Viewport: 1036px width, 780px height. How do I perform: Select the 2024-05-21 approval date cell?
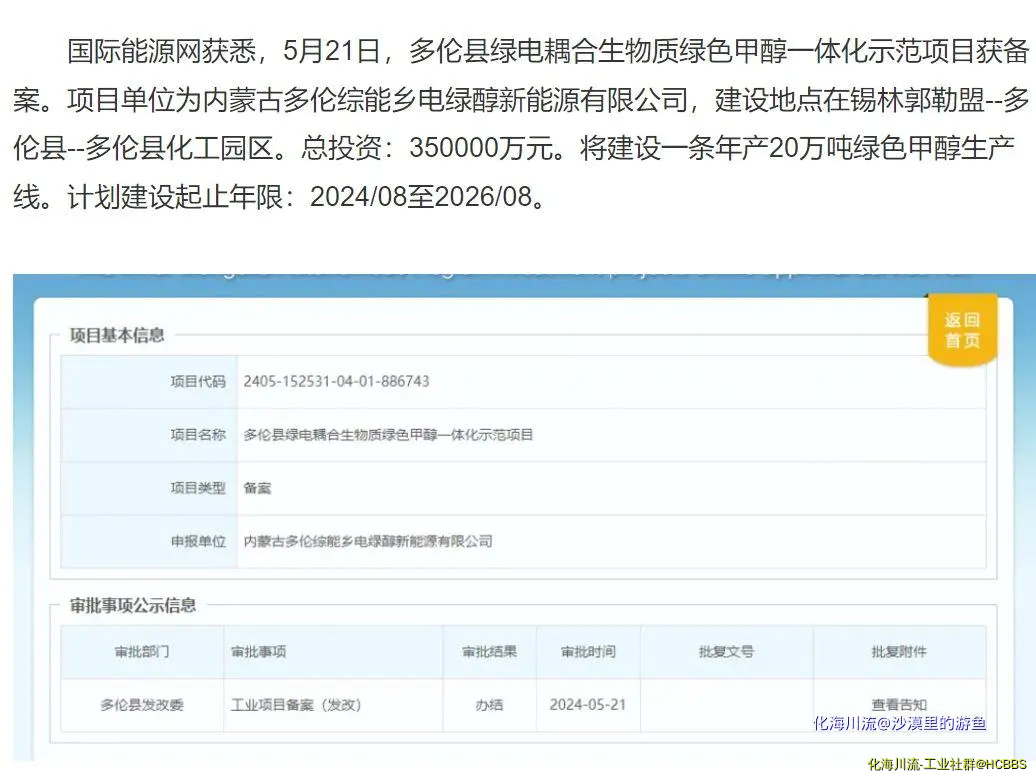pos(587,705)
